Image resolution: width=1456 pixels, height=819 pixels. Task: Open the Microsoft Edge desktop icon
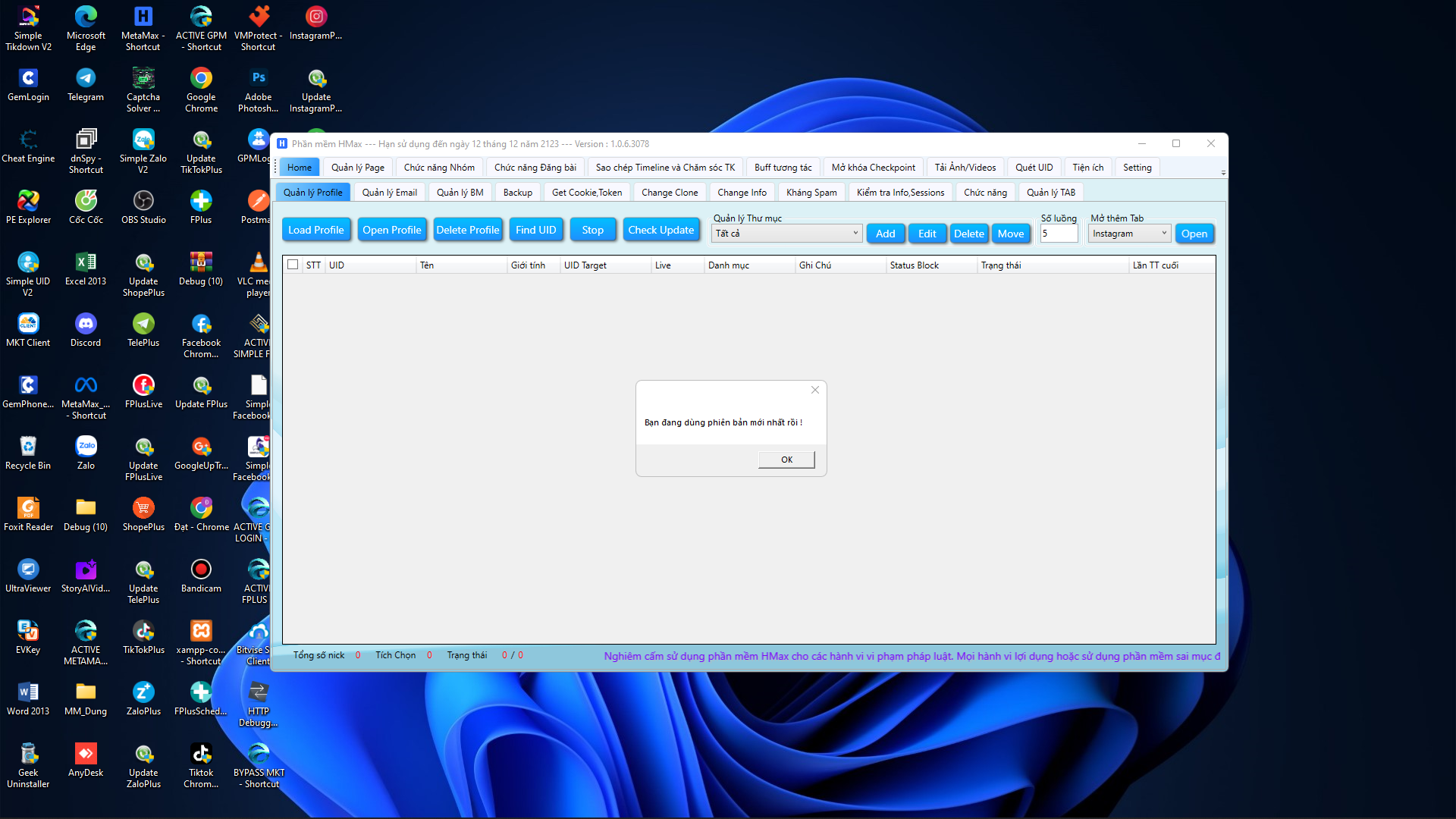click(x=86, y=27)
